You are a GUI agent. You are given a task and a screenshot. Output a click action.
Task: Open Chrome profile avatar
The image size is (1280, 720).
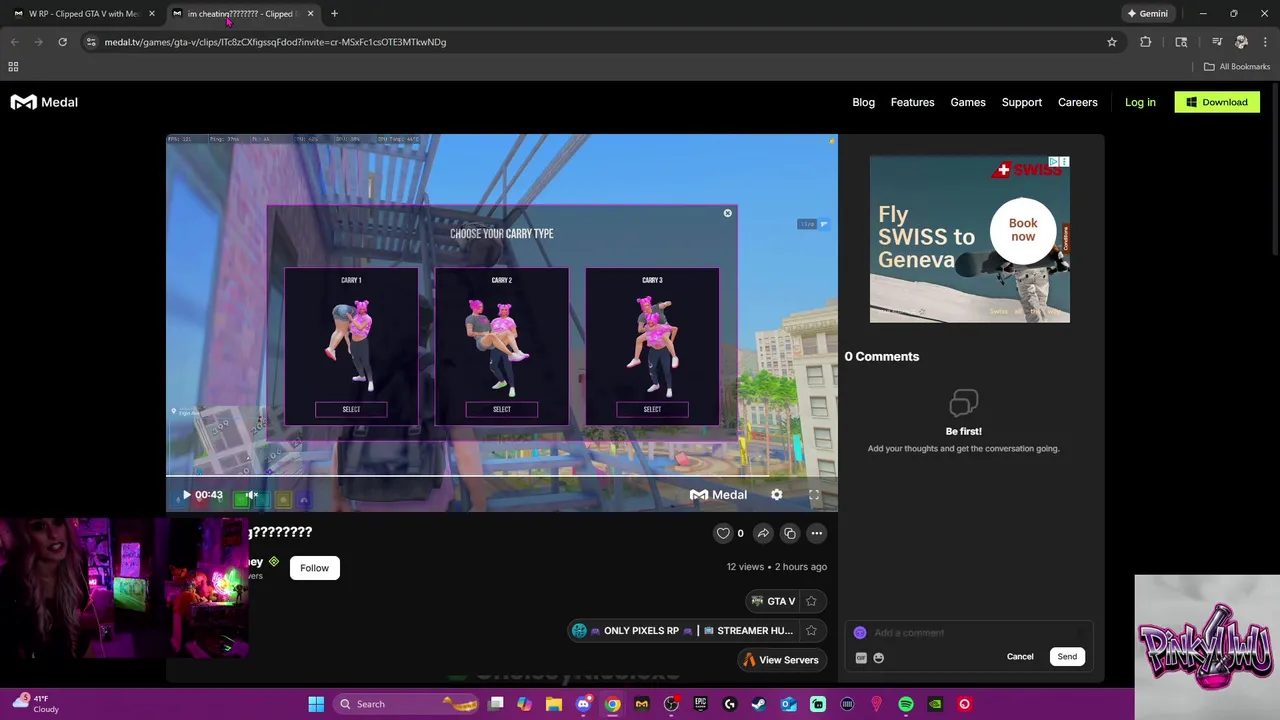[1241, 42]
